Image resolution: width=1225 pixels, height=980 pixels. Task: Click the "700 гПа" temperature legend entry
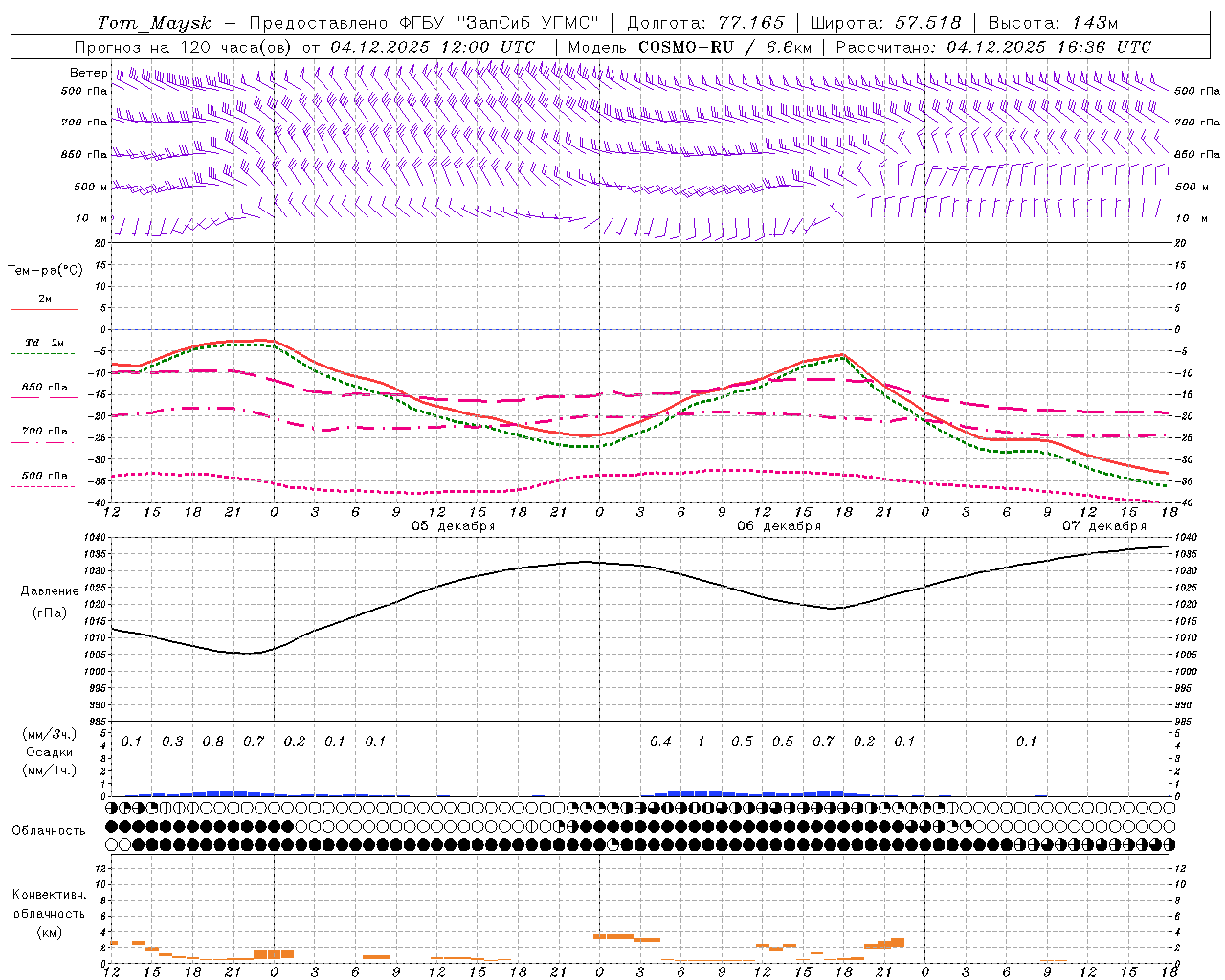[x=45, y=432]
